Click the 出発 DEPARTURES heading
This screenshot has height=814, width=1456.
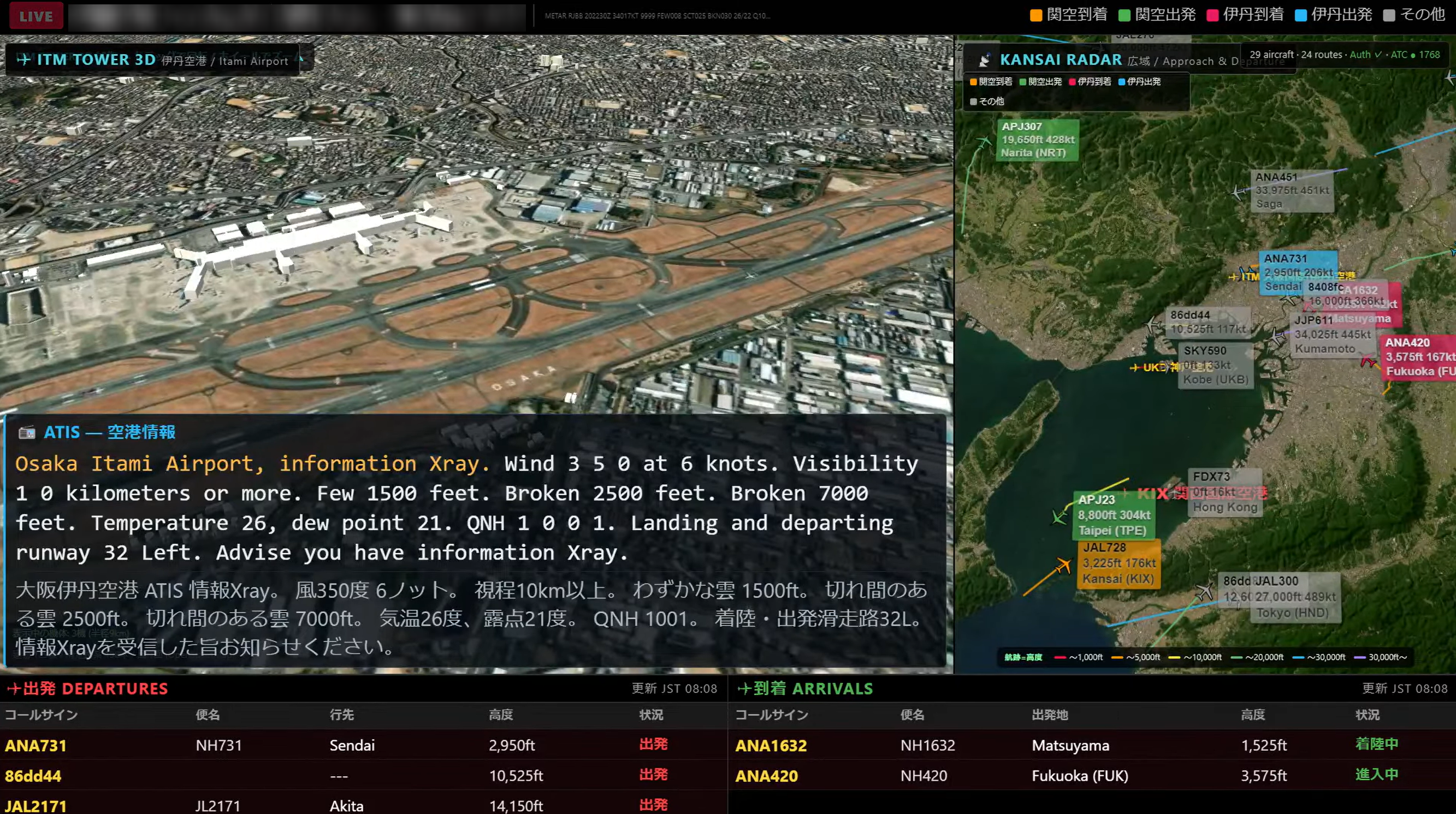[x=96, y=688]
